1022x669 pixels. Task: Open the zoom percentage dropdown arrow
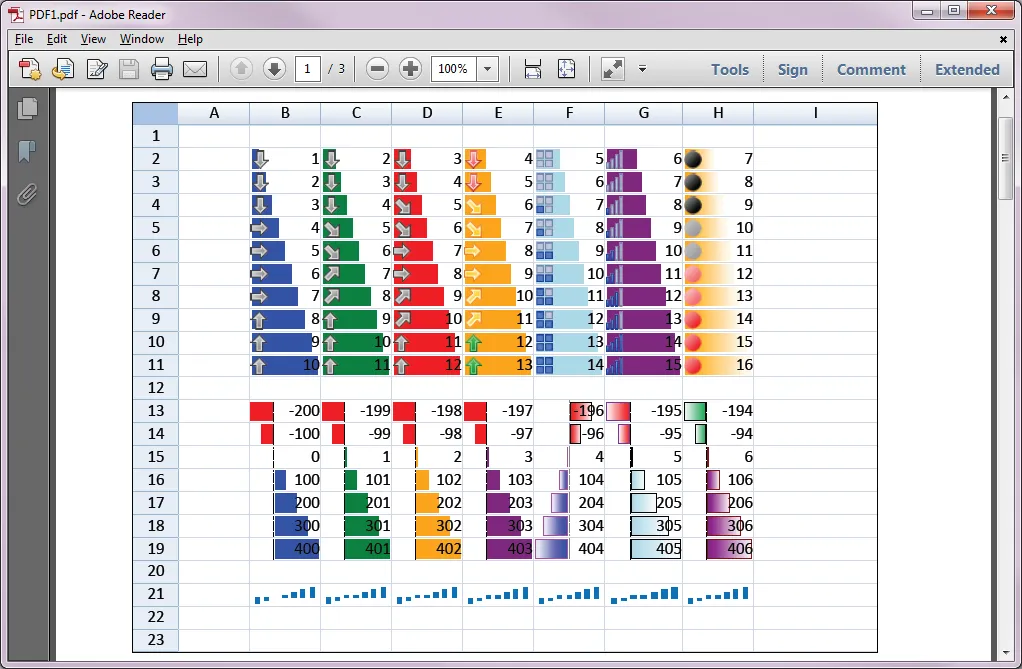pos(487,69)
